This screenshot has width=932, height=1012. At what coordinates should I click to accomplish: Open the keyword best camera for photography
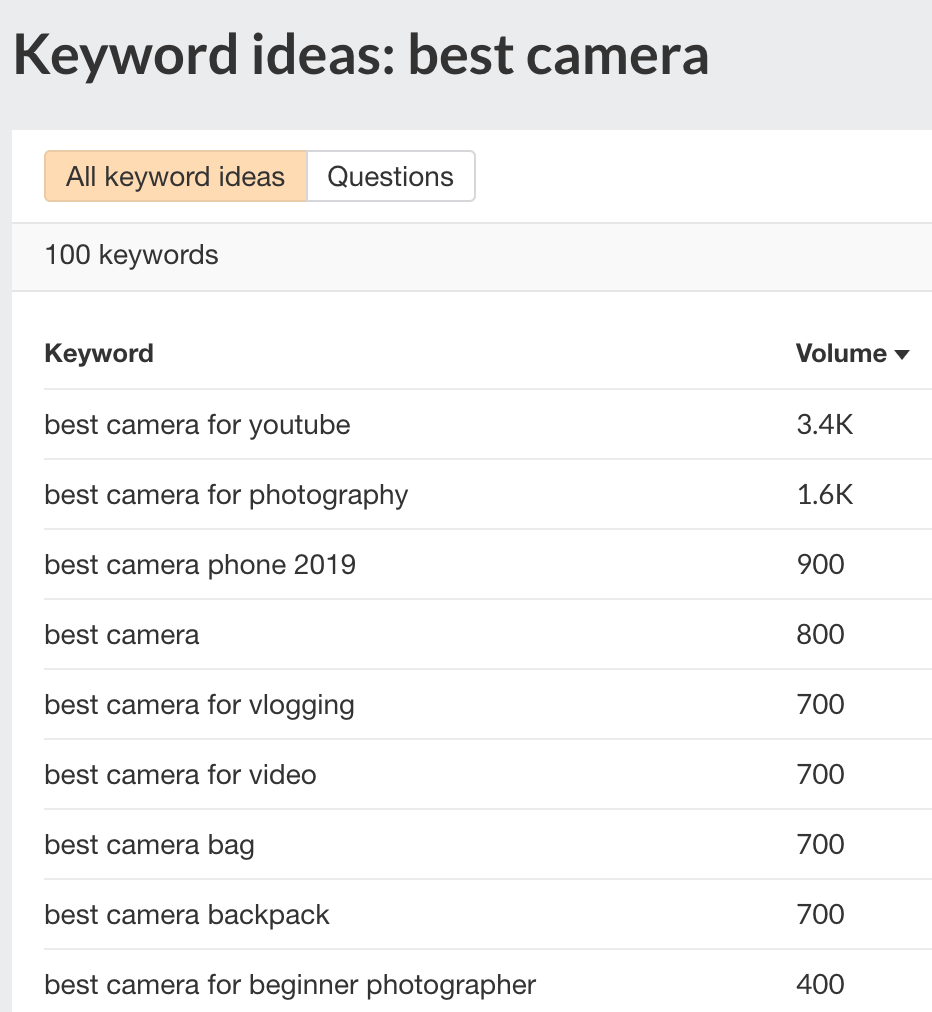click(x=226, y=495)
